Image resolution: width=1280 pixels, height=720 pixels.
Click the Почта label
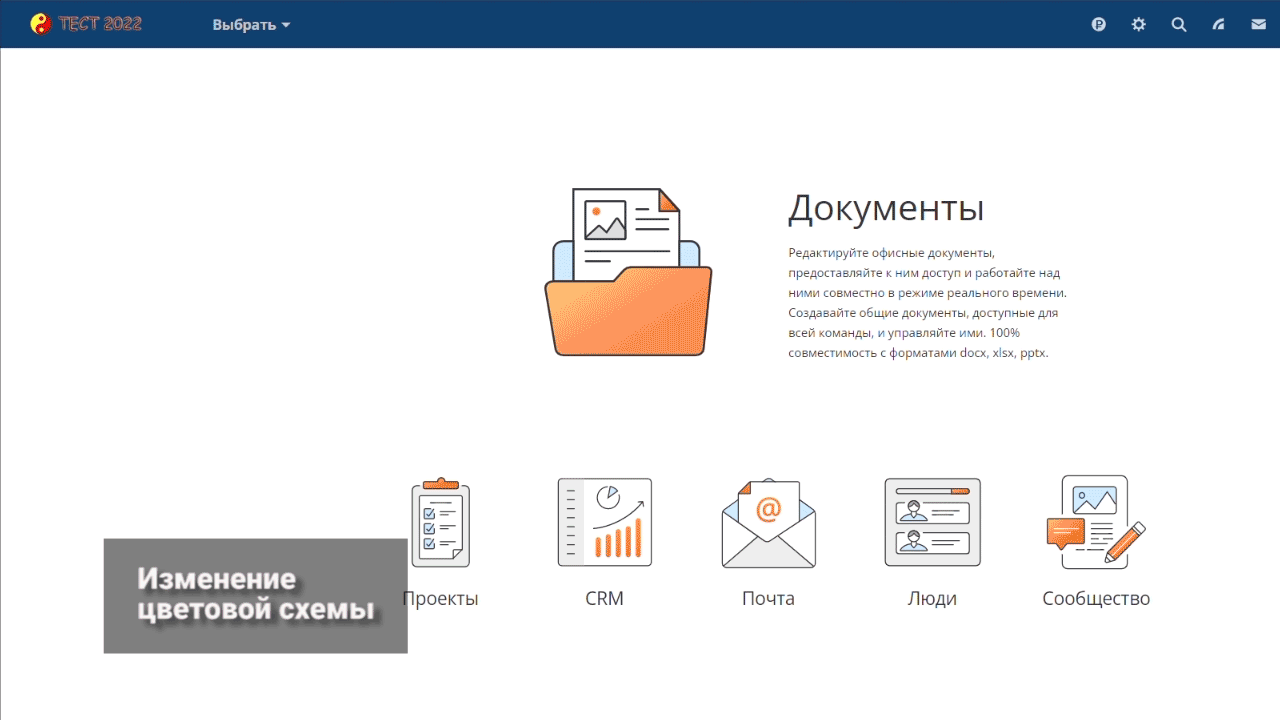pyautogui.click(x=768, y=598)
